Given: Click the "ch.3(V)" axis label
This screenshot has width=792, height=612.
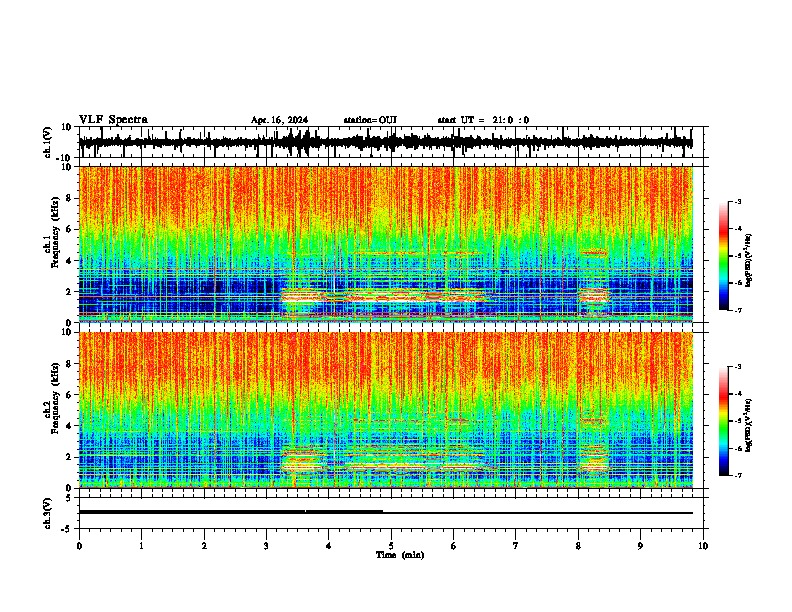Looking at the screenshot, I should 48,513.
